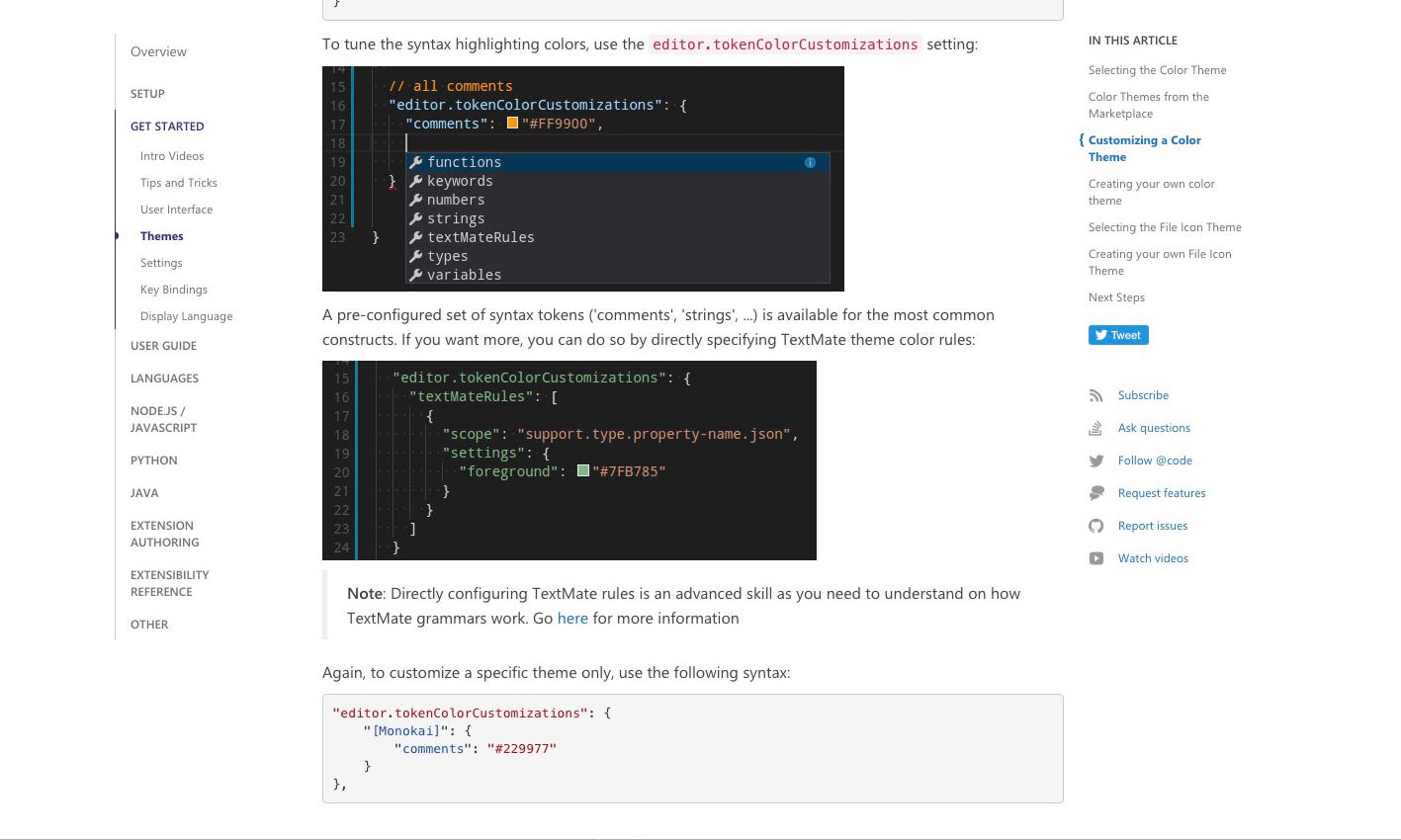
Task: Click the YouTube icon beside Watch videos
Action: coord(1096,557)
